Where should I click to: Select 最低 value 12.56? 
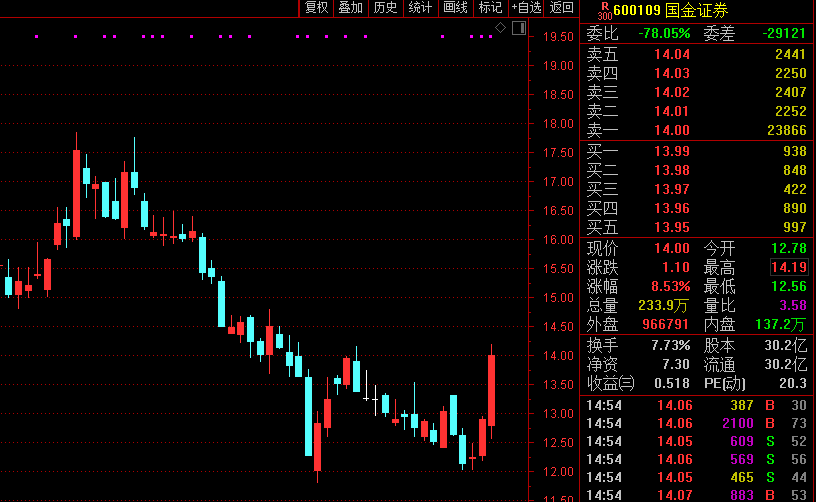[x=788, y=287]
